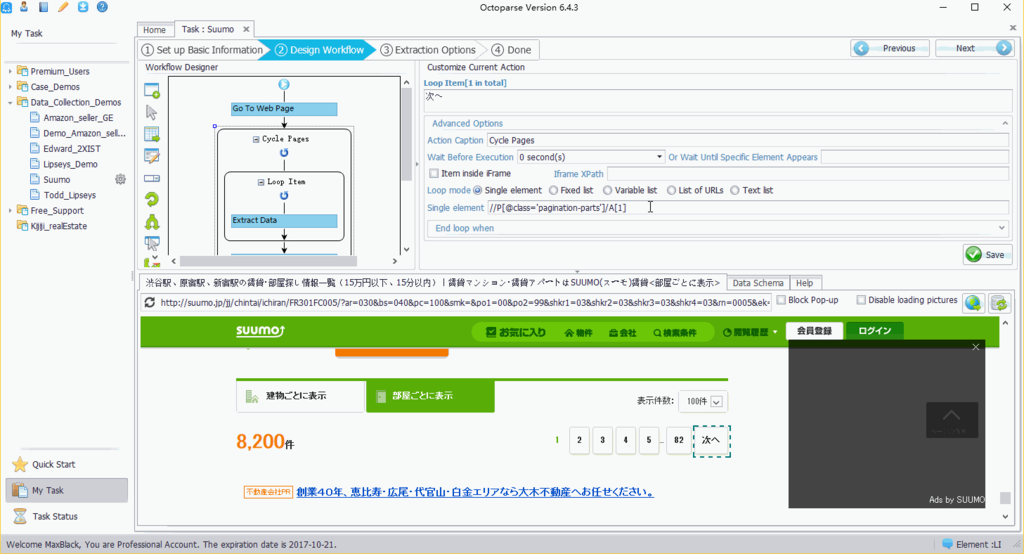Select the Single element loop mode

point(477,190)
